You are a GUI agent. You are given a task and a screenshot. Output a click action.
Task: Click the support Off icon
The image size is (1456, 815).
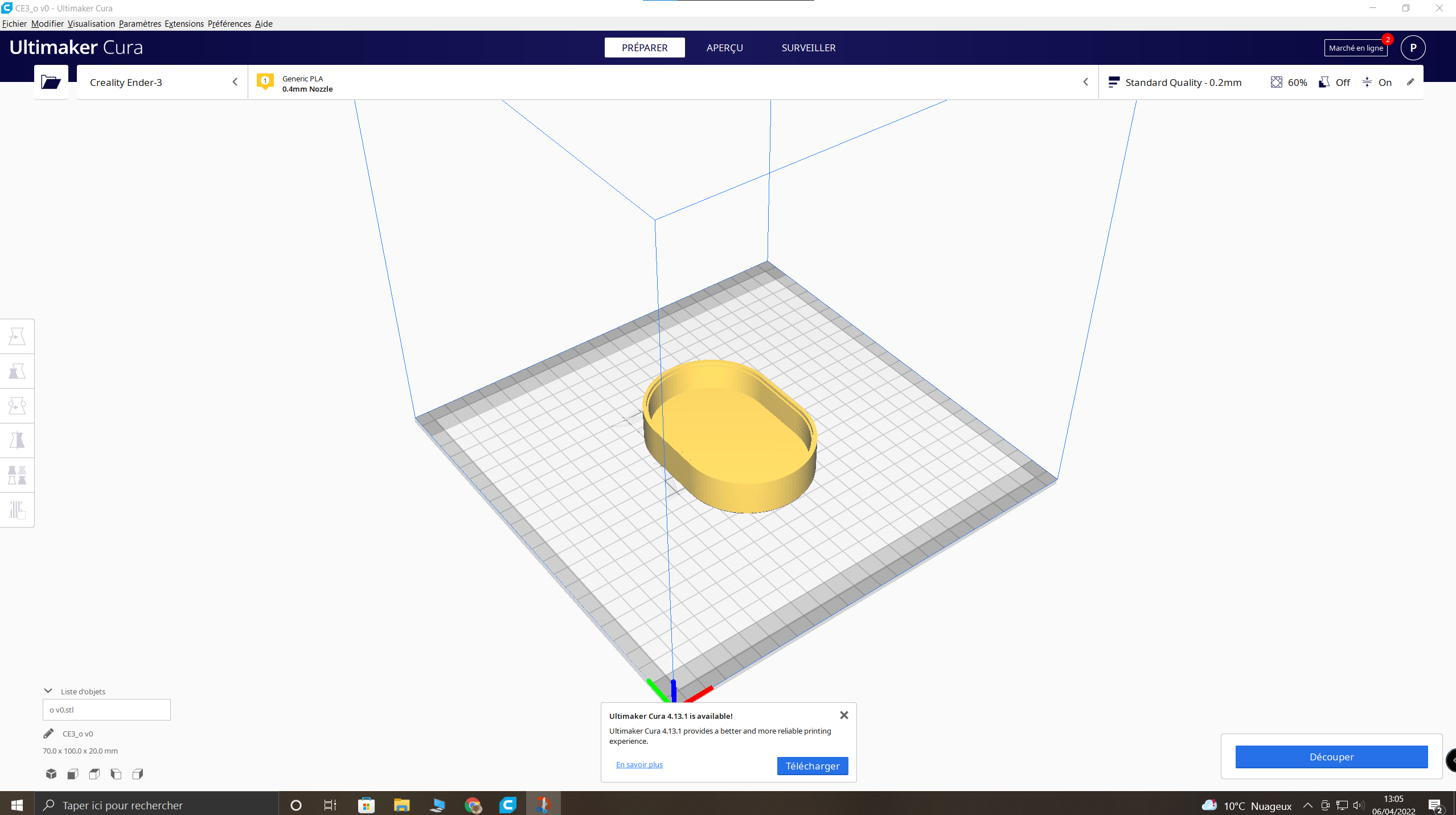[1324, 82]
